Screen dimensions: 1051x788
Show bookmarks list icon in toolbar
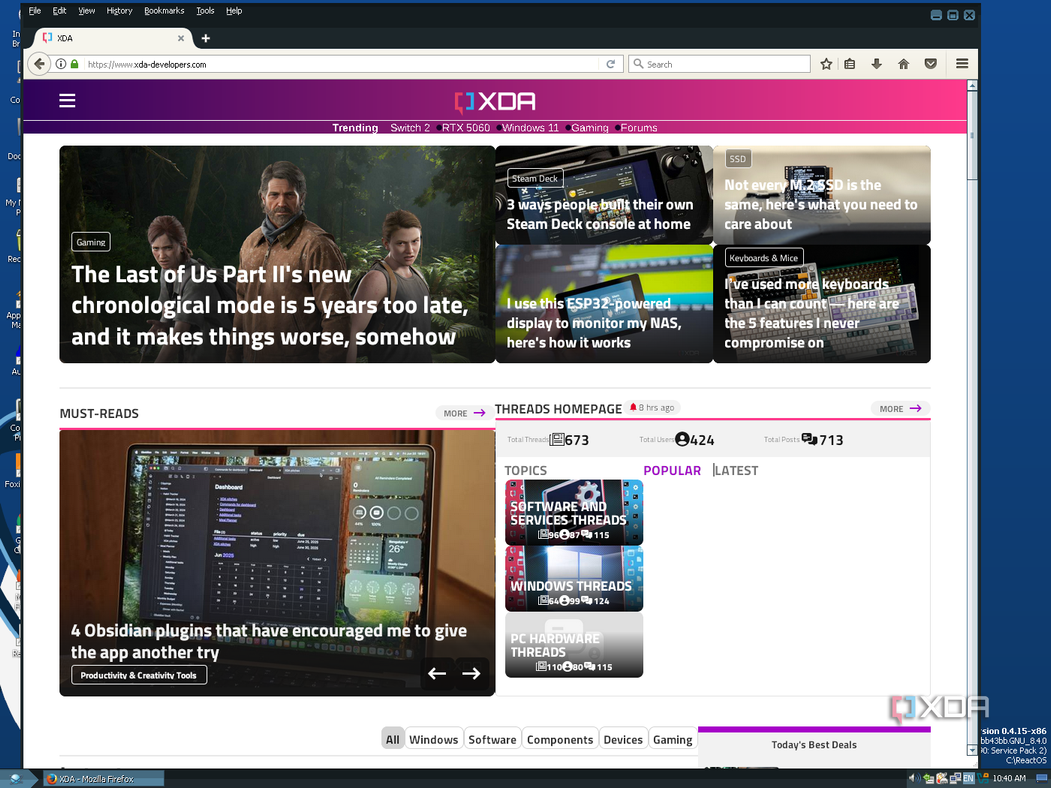point(850,64)
